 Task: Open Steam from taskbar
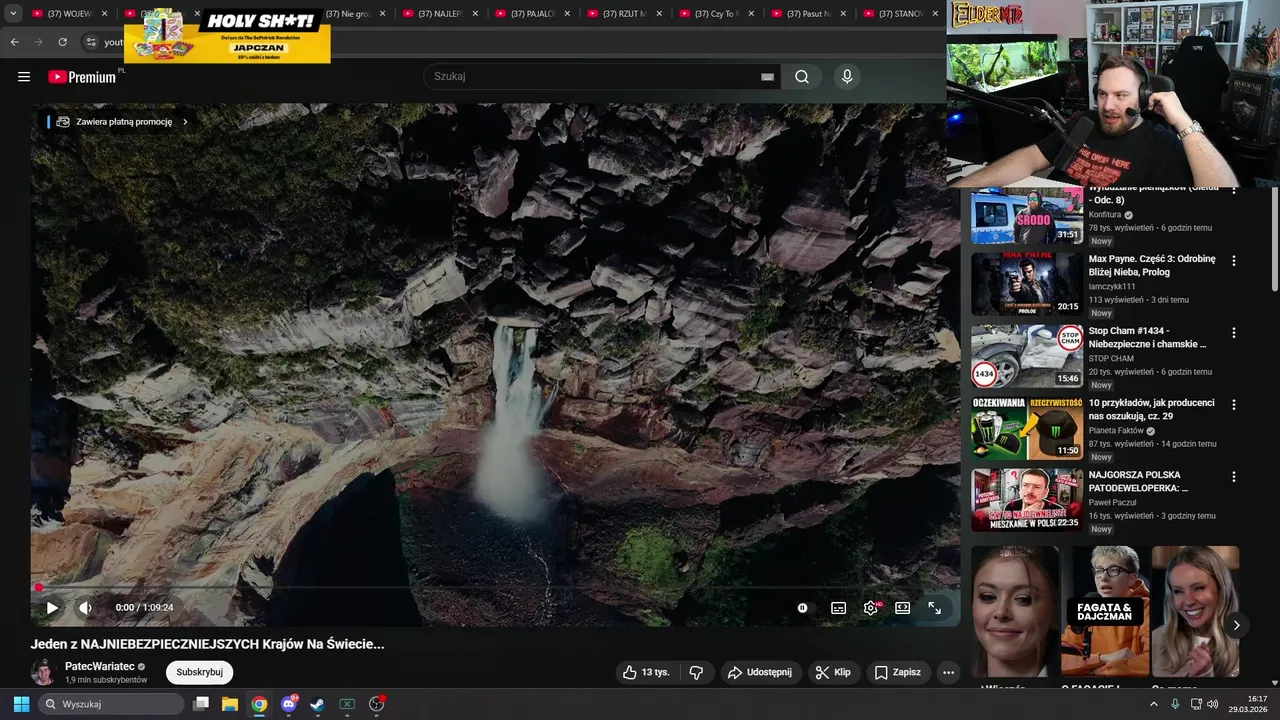point(317,704)
